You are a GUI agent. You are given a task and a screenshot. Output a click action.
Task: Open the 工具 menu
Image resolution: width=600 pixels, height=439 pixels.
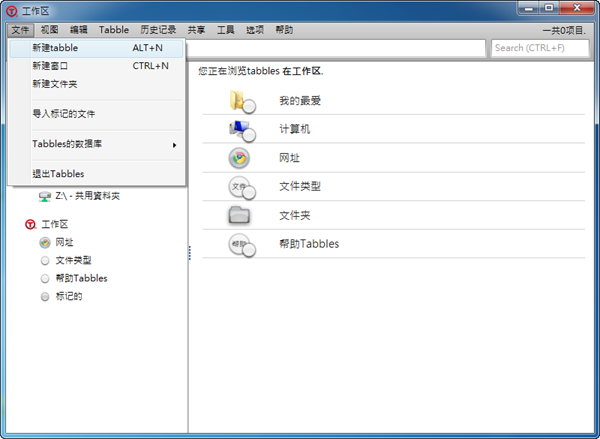click(x=225, y=30)
